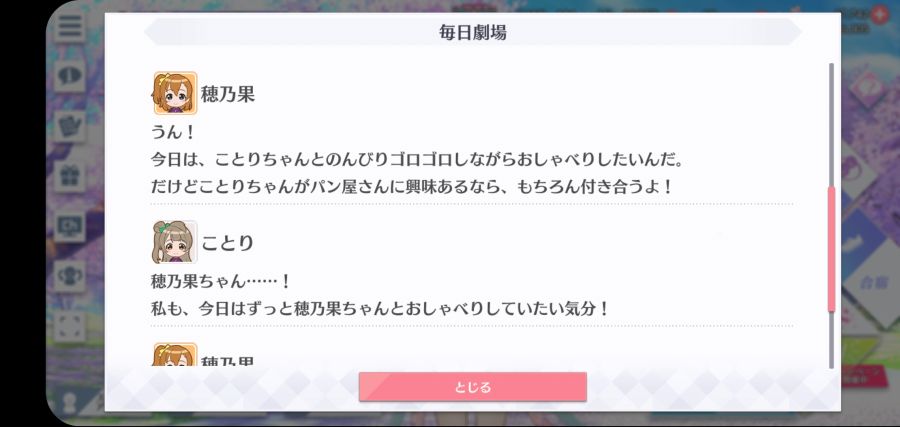Screen dimensions: 900x427
Task: Click the pink scrollbar thumb
Action: point(831,249)
